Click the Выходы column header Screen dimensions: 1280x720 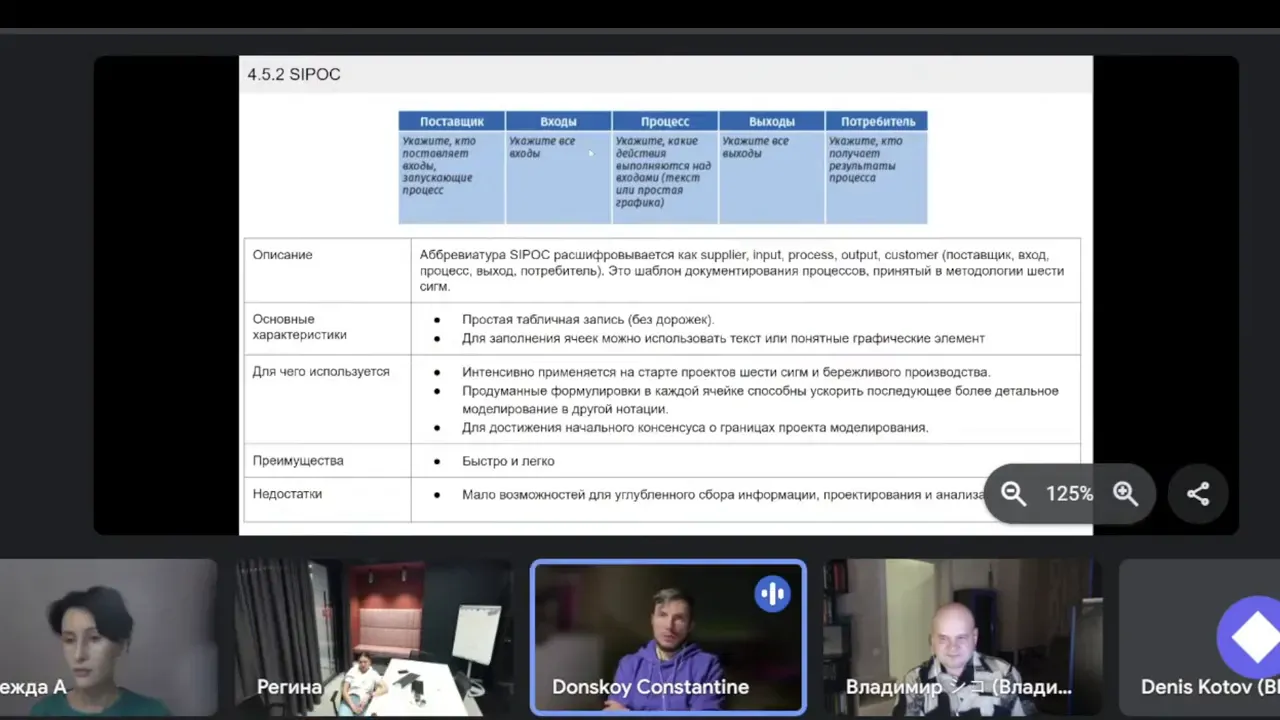click(771, 120)
